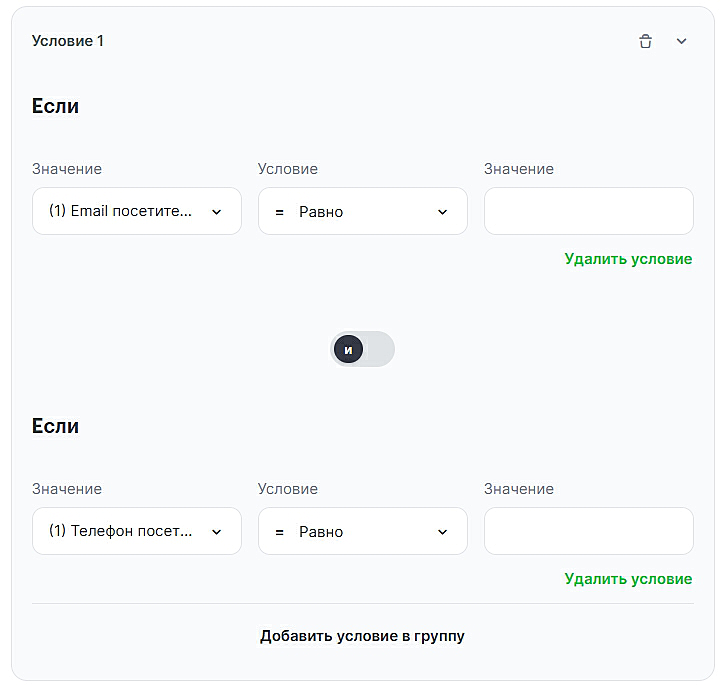Focus the empty value field in Email row
The image size is (727, 686).
point(588,211)
